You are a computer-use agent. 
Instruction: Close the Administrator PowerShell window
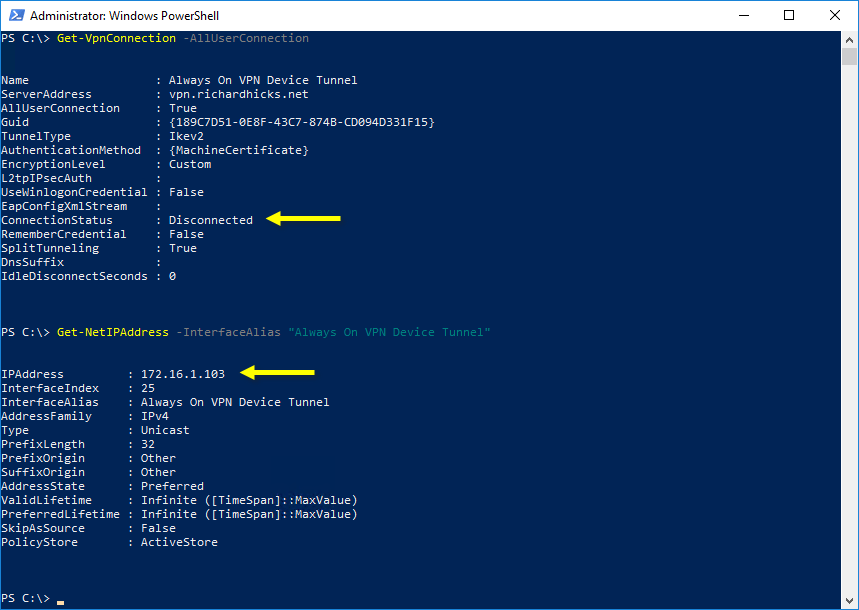coord(835,15)
